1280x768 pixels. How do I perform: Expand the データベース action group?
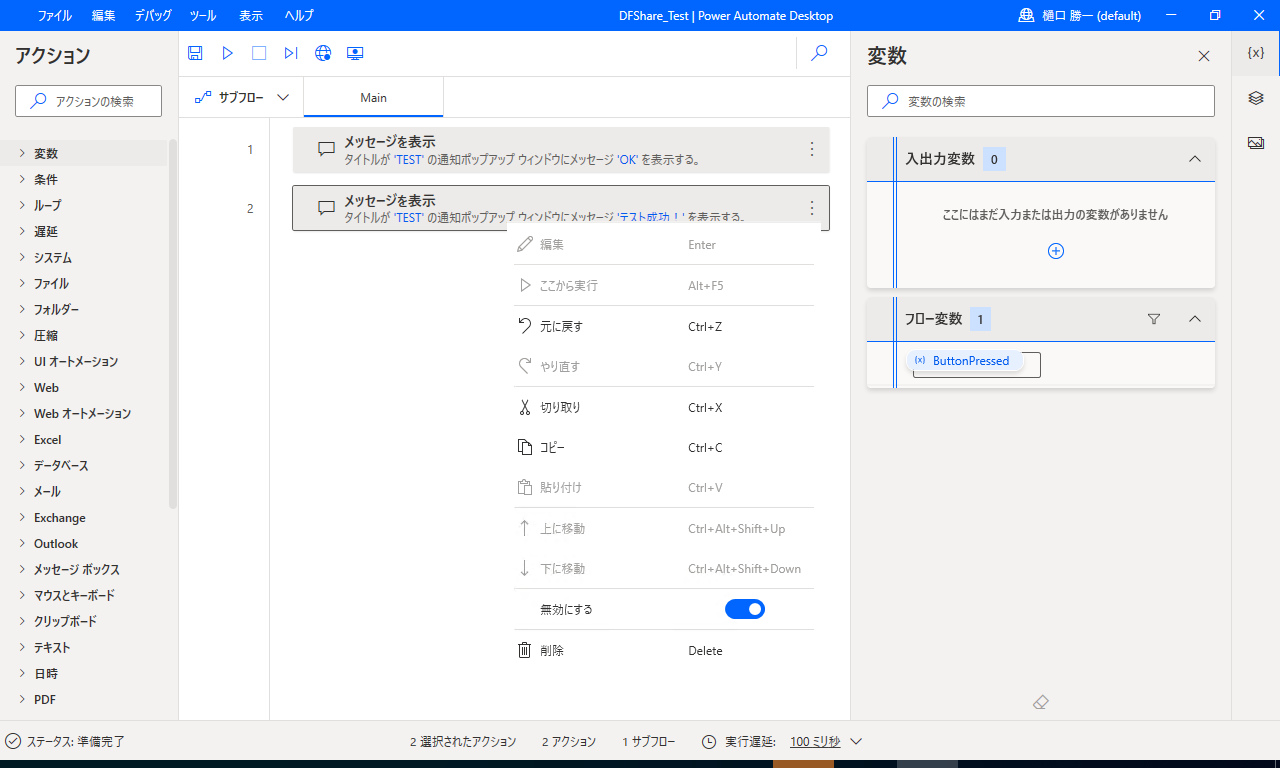coord(23,465)
